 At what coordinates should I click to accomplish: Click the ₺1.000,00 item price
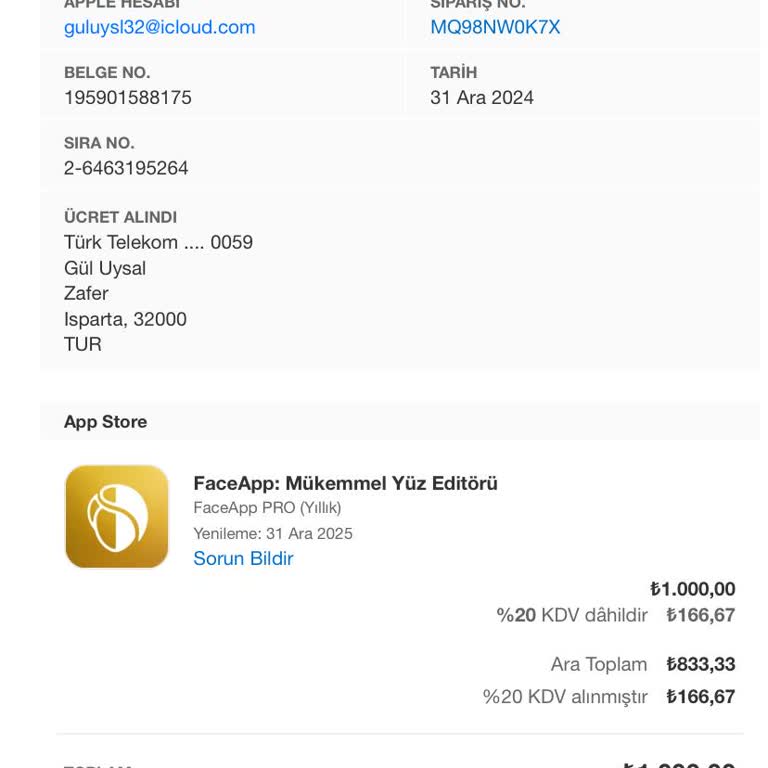tap(692, 589)
